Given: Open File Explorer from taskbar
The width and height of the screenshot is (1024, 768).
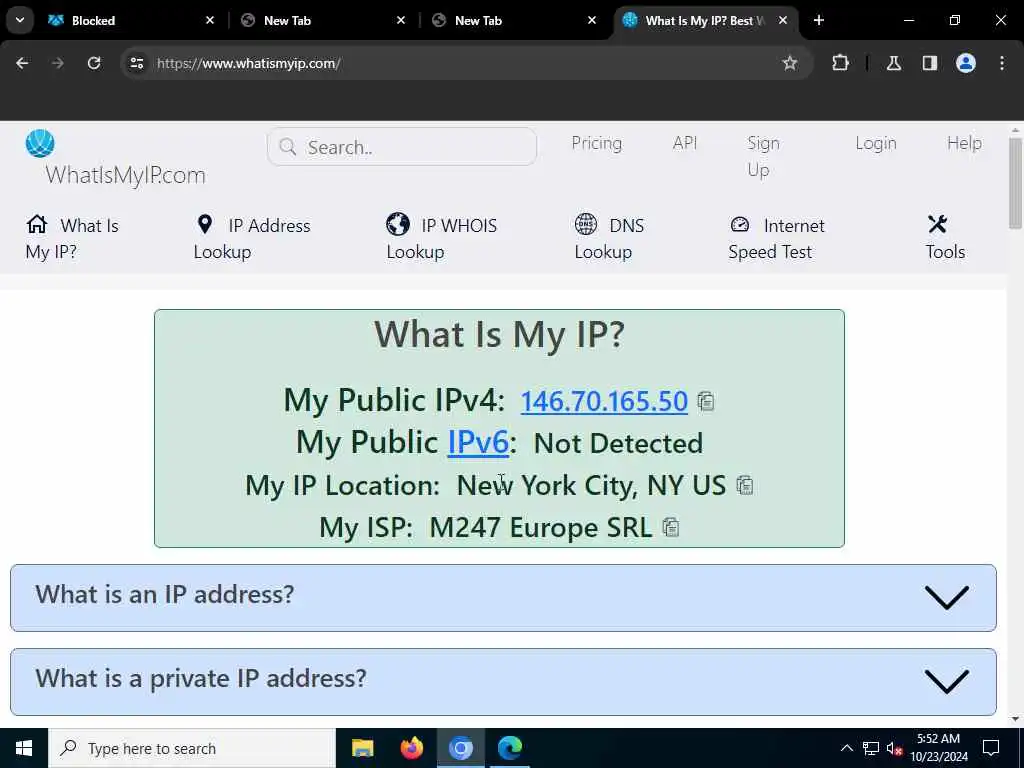Looking at the screenshot, I should pos(362,748).
